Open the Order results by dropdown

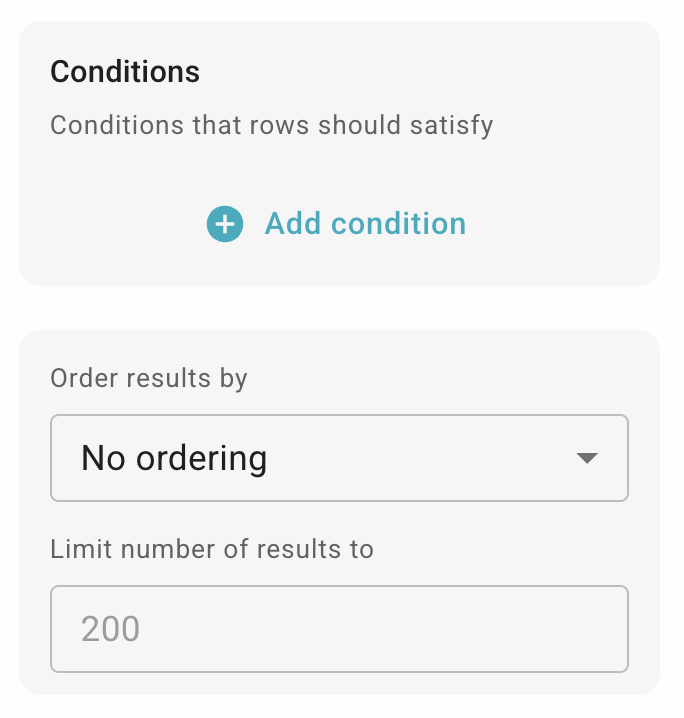point(339,458)
